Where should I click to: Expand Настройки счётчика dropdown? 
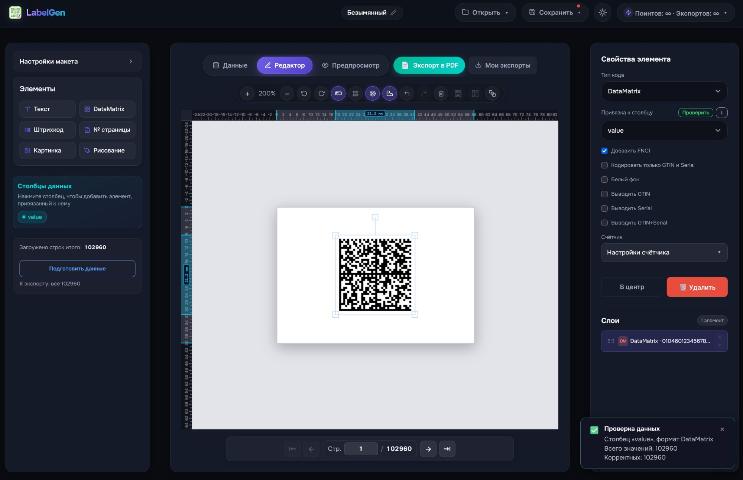663,252
